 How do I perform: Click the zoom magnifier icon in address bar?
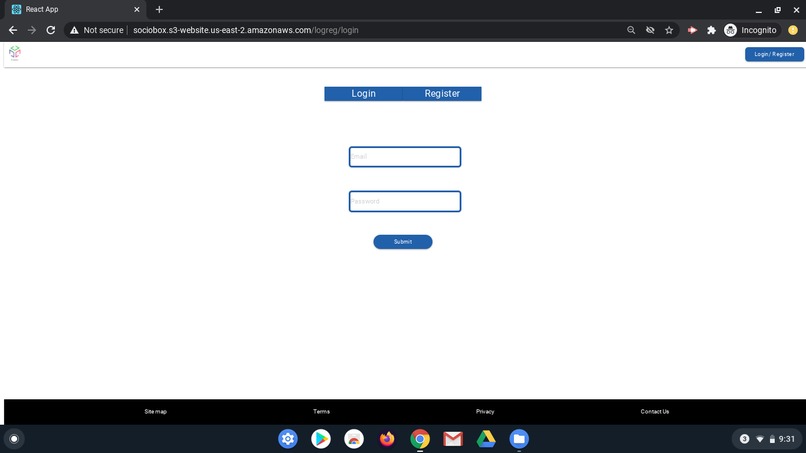click(x=631, y=30)
